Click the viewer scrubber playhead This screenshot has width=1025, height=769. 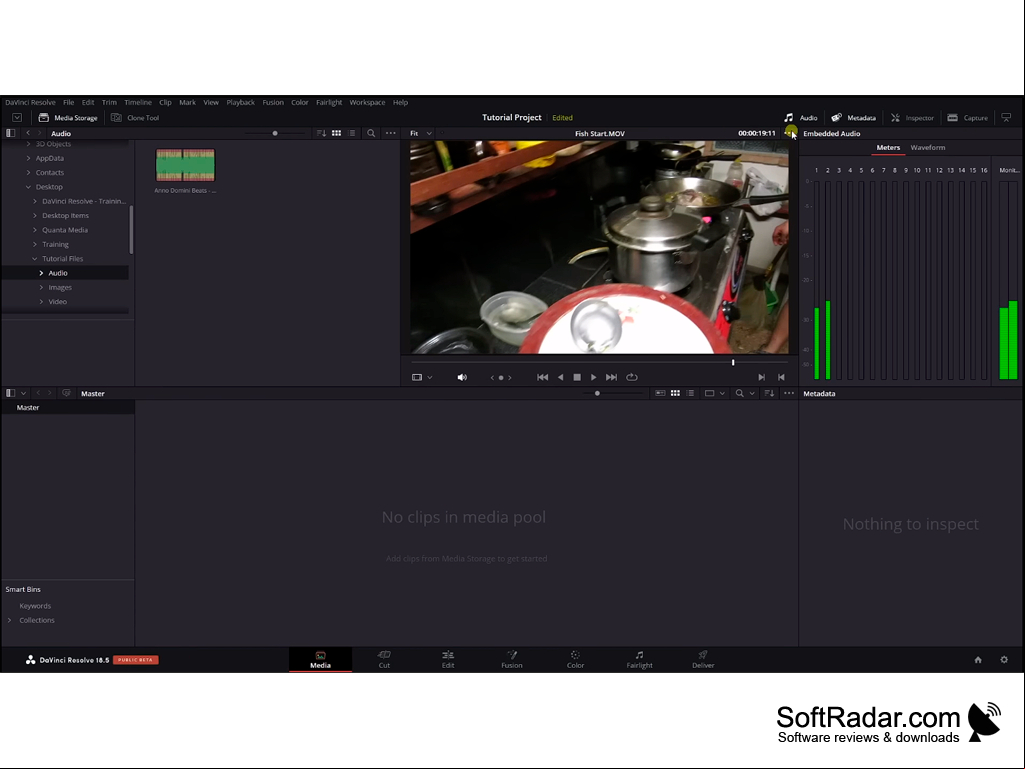(x=733, y=362)
